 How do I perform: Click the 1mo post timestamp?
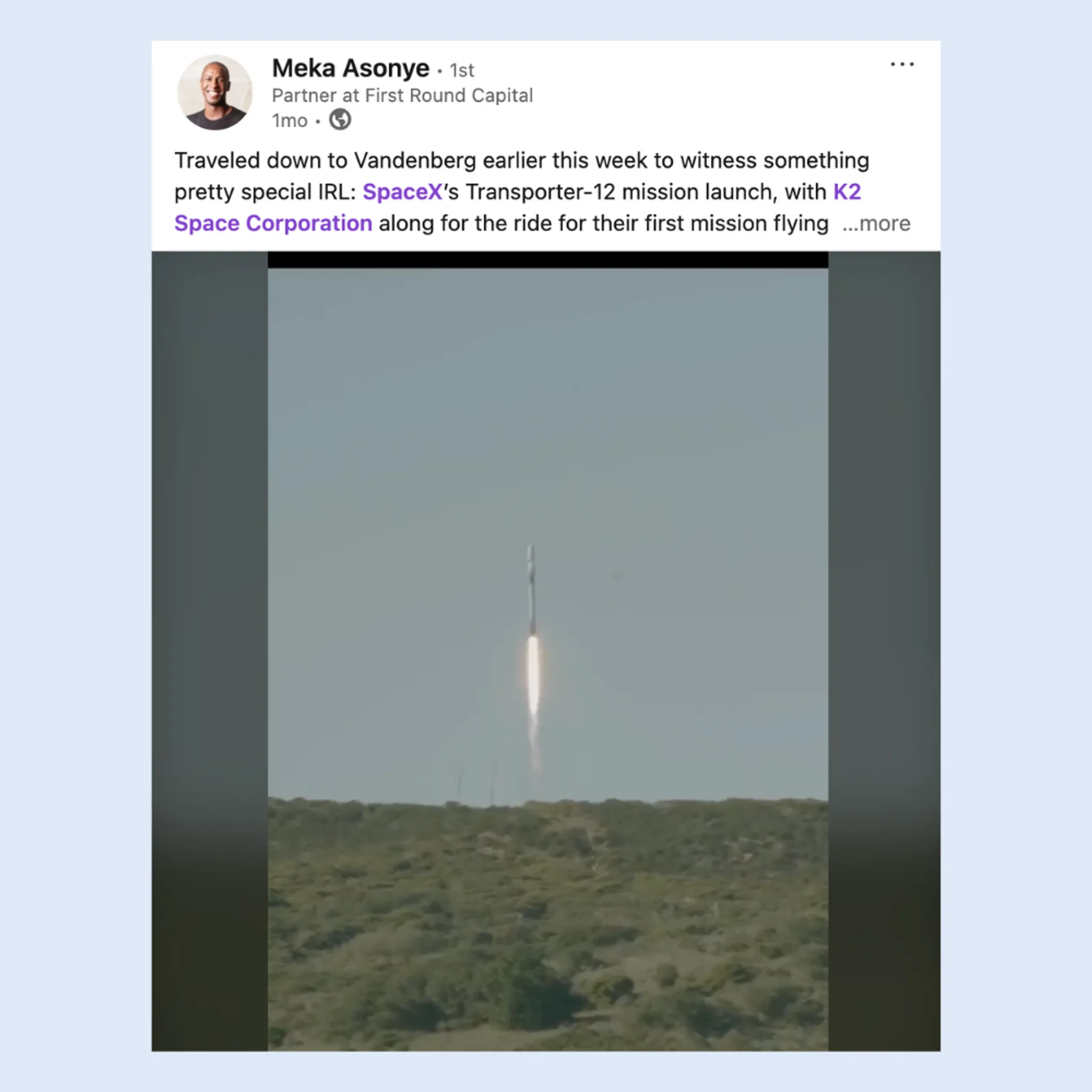[290, 121]
